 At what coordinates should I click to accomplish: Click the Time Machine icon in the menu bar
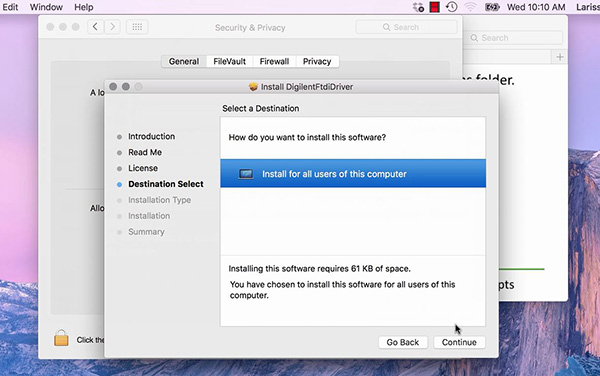pyautogui.click(x=452, y=7)
